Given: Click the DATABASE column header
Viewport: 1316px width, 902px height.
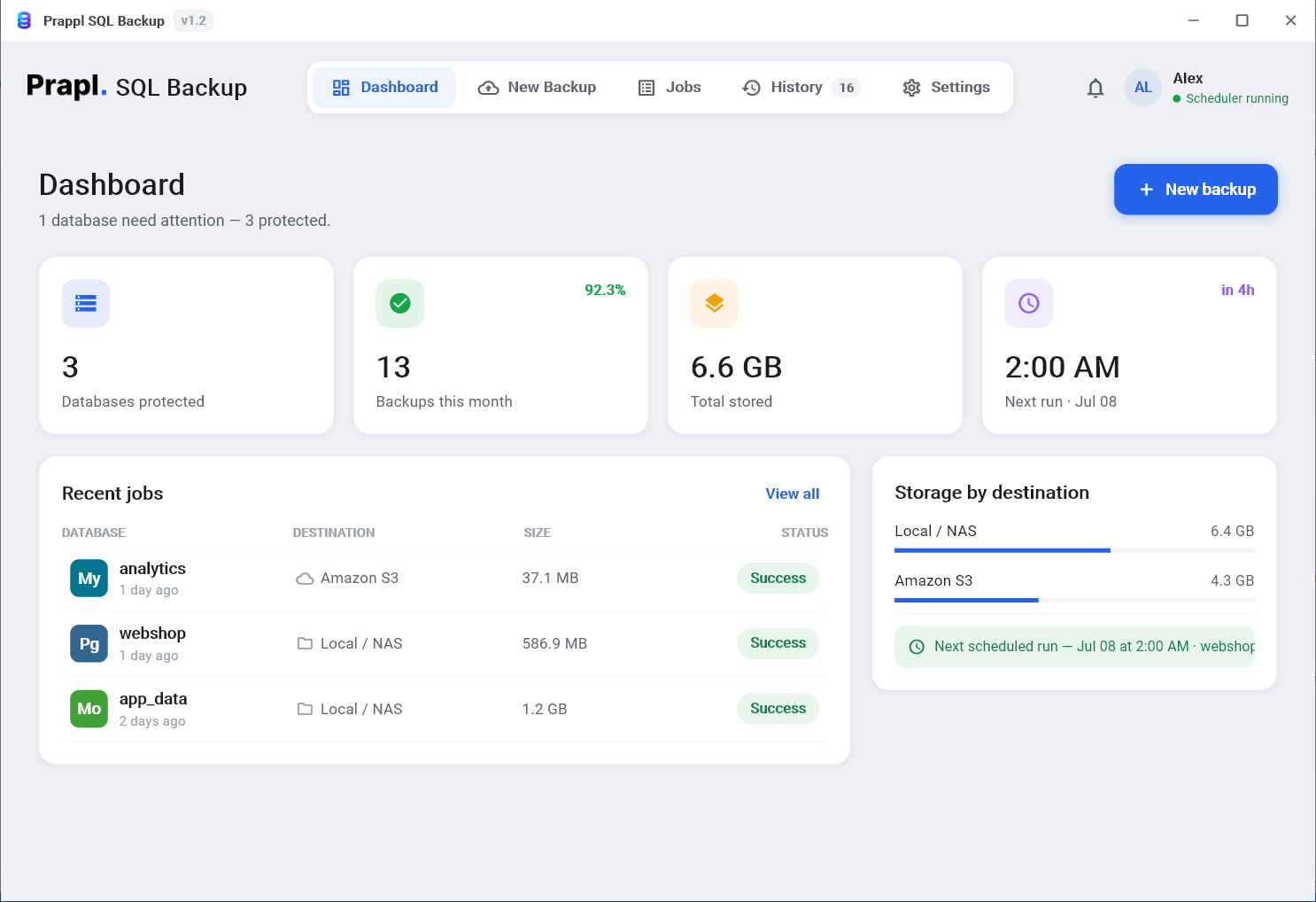Looking at the screenshot, I should 93,533.
